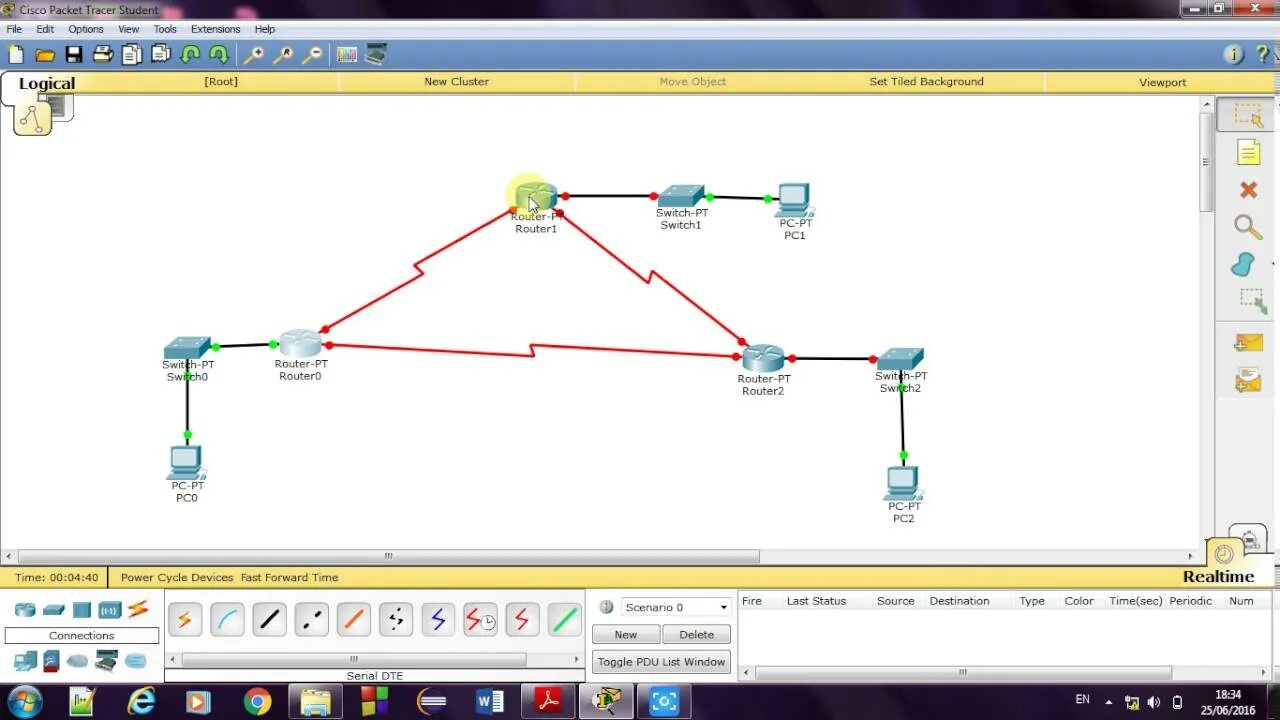
Task: Pick copper straight-through cable
Action: coord(269,620)
